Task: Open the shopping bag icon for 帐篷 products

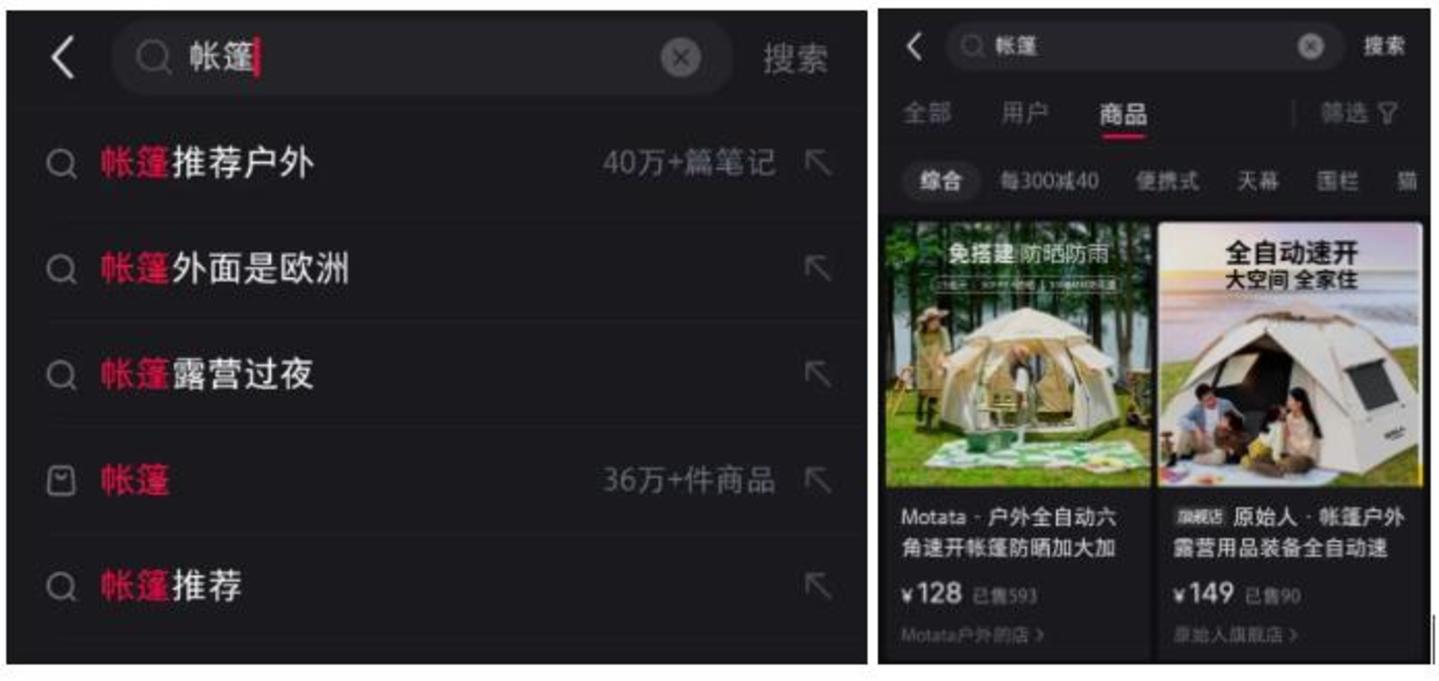Action: pyautogui.click(x=61, y=481)
